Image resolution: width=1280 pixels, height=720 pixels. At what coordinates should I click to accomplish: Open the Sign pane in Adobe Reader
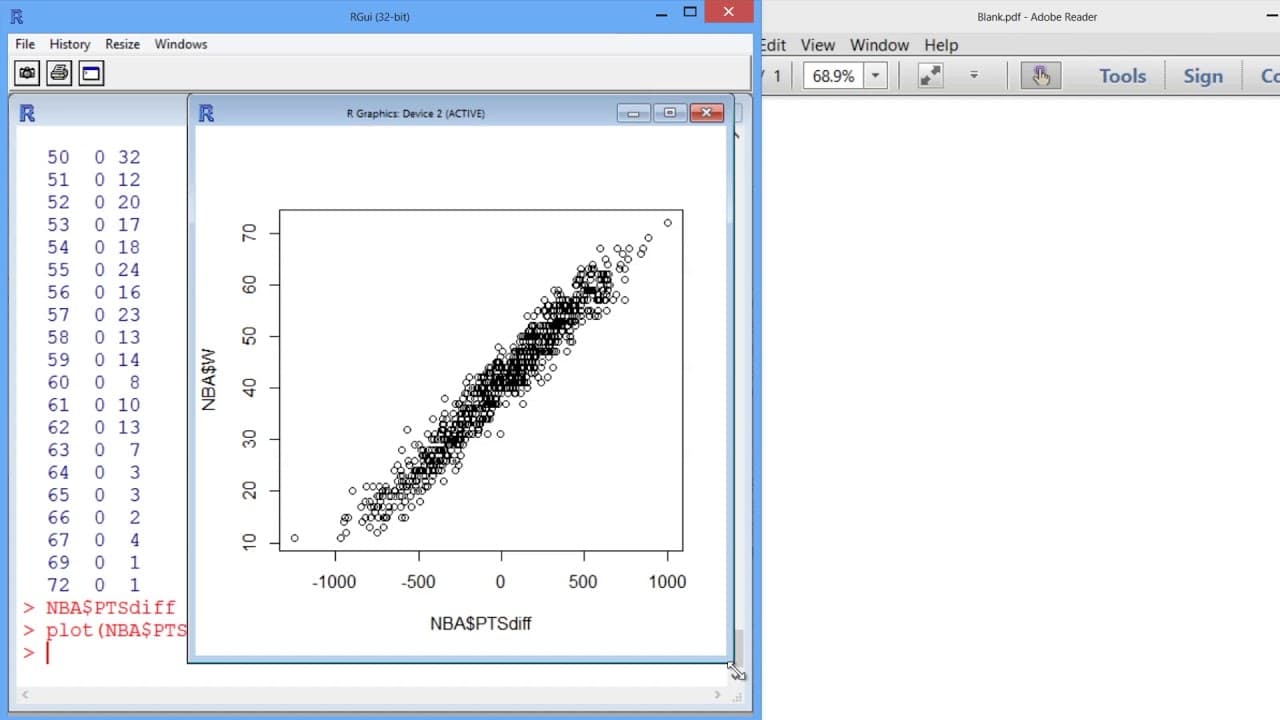tap(1203, 76)
